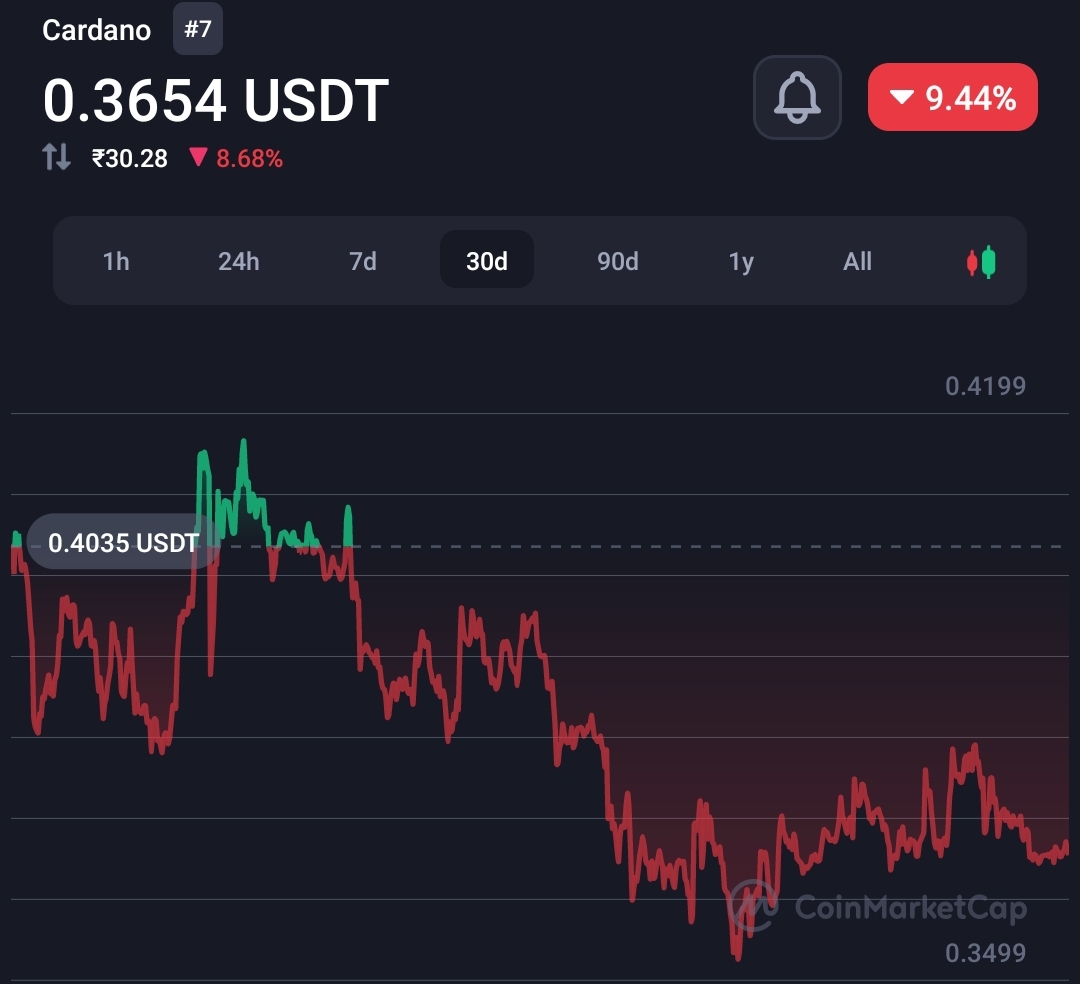Tap the #7 rank badge
Image resolution: width=1080 pixels, height=984 pixels.
pos(198,29)
